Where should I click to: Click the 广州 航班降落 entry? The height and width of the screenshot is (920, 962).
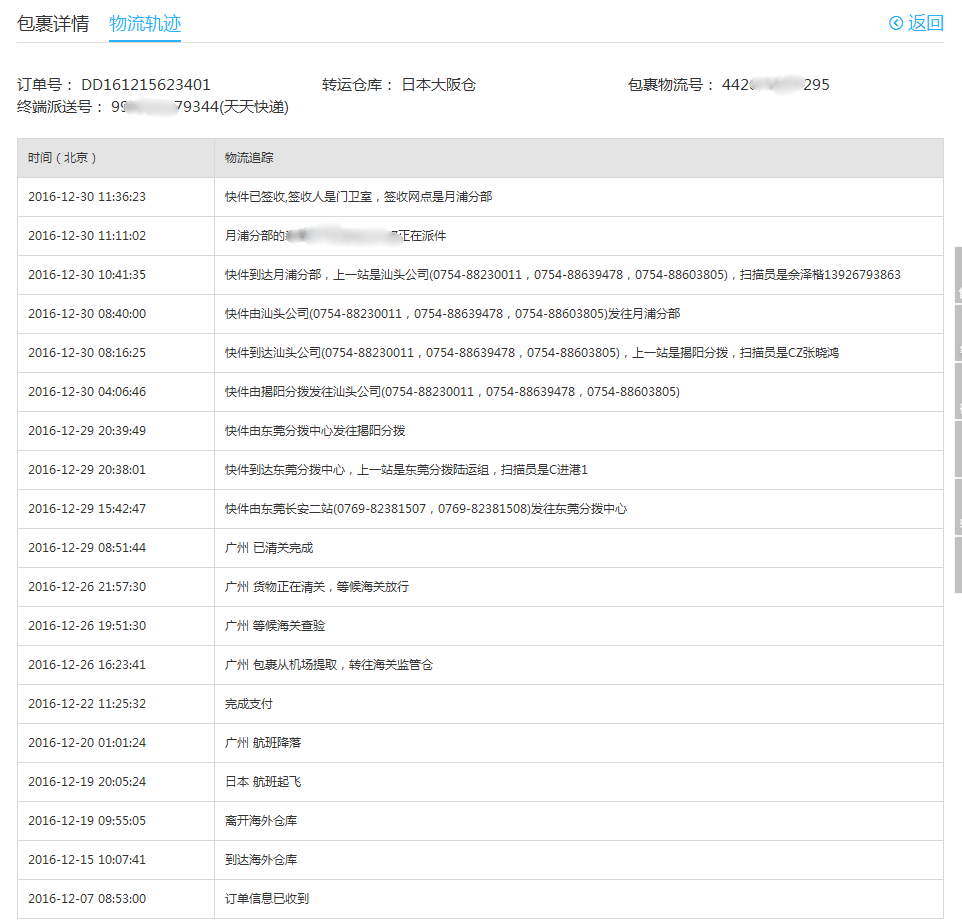pyautogui.click(x=263, y=743)
